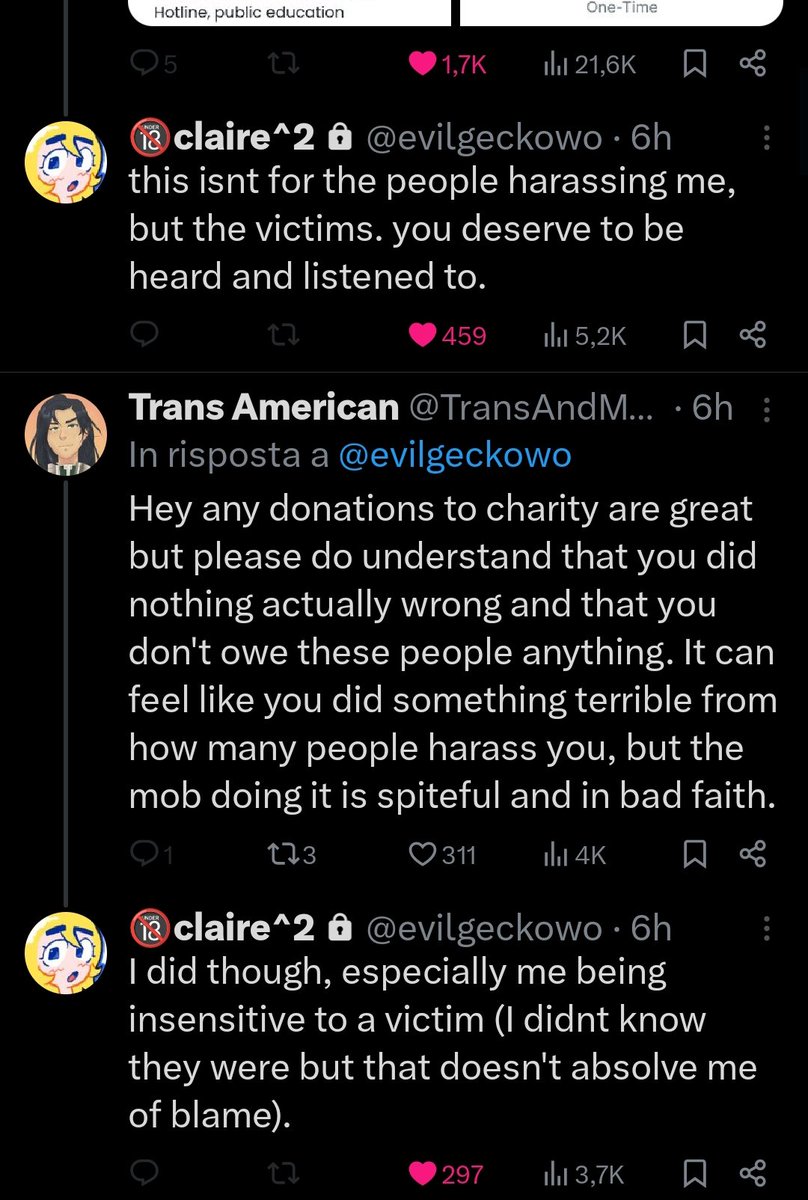The image size is (808, 1200).
Task: Open more options on last claire^2 tweet
Action: (767, 929)
